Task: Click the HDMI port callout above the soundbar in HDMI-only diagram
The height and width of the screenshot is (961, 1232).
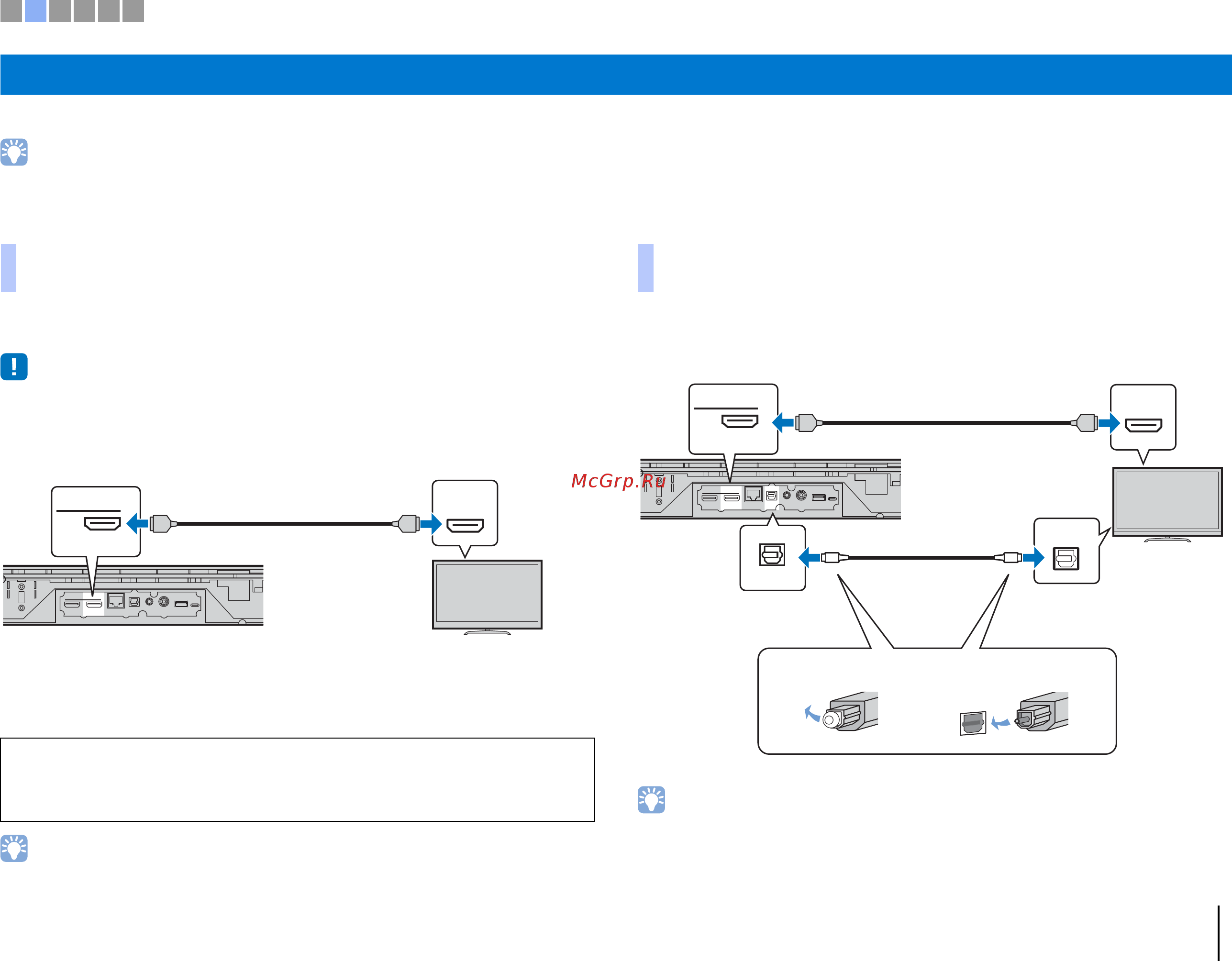Action: tap(96, 522)
